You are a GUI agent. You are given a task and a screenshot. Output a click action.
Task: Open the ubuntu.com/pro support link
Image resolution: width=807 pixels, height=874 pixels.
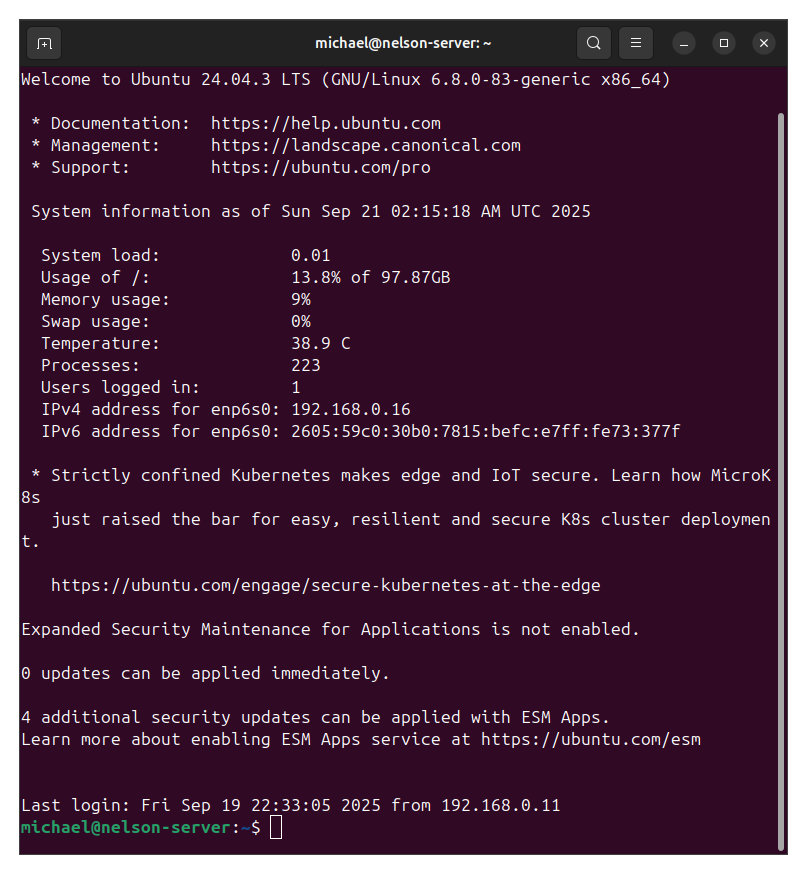320,168
